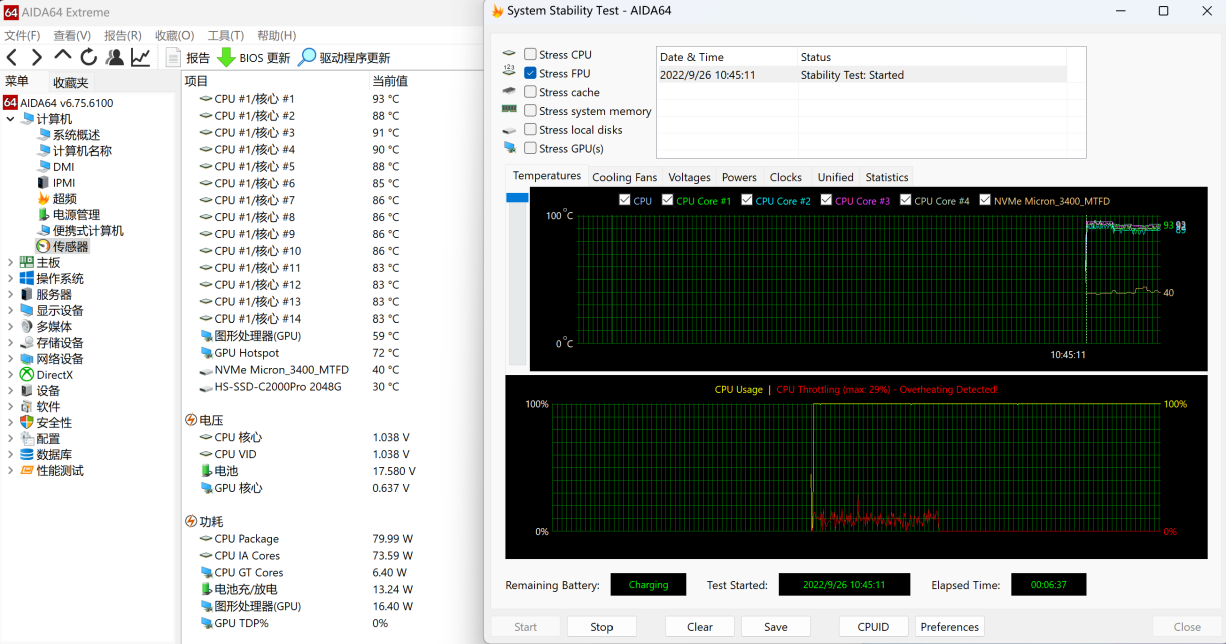Image resolution: width=1226 pixels, height=644 pixels.
Task: Click the Clear button
Action: pyautogui.click(x=700, y=627)
